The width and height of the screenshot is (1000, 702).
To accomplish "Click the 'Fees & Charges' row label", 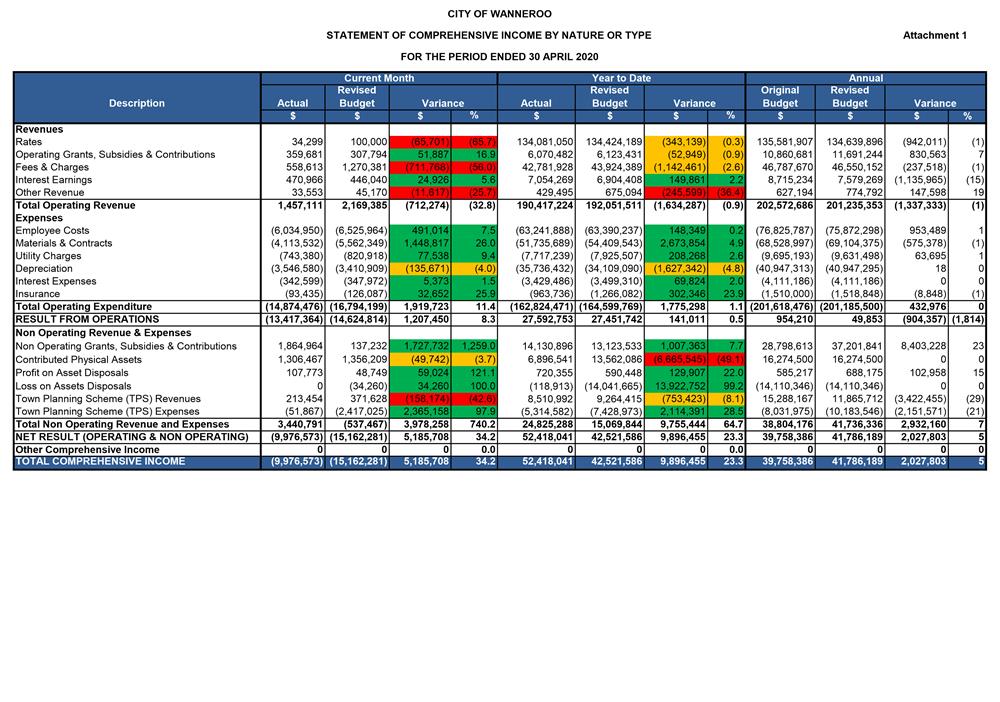I will click(52, 168).
